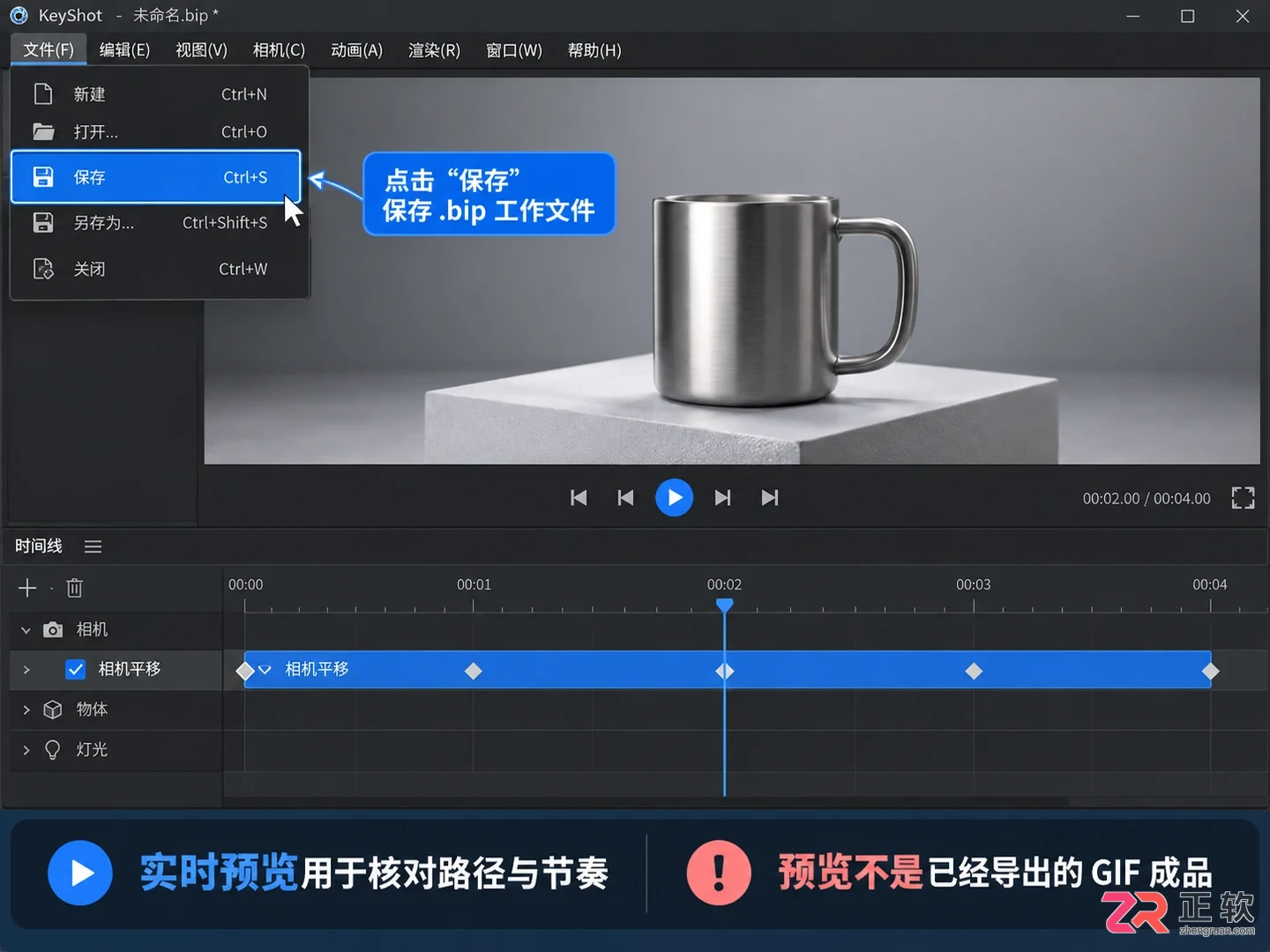This screenshot has width=1270, height=952.
Task: Uncheck the 相机平移 animation checkbox
Action: (76, 670)
